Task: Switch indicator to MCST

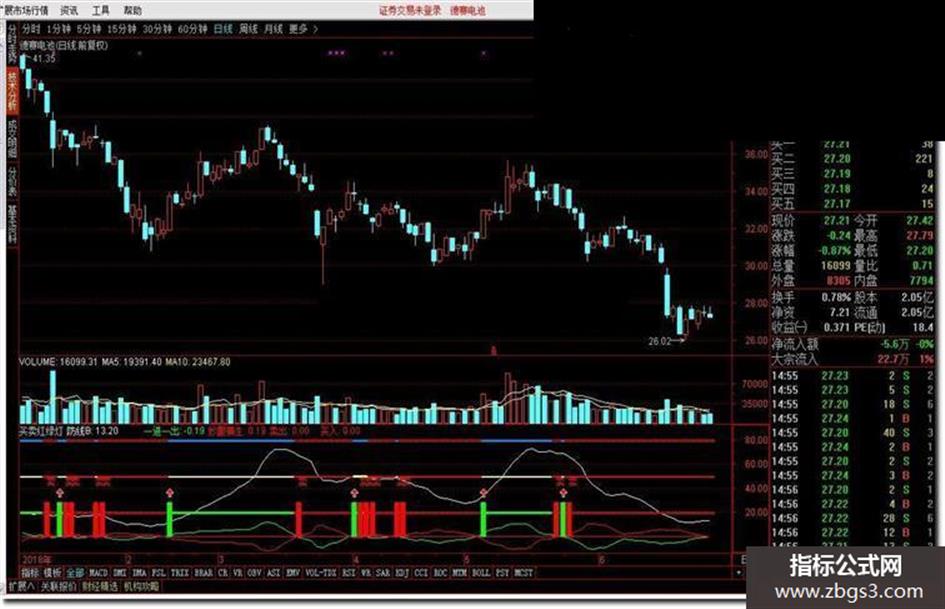Action: [x=524, y=573]
